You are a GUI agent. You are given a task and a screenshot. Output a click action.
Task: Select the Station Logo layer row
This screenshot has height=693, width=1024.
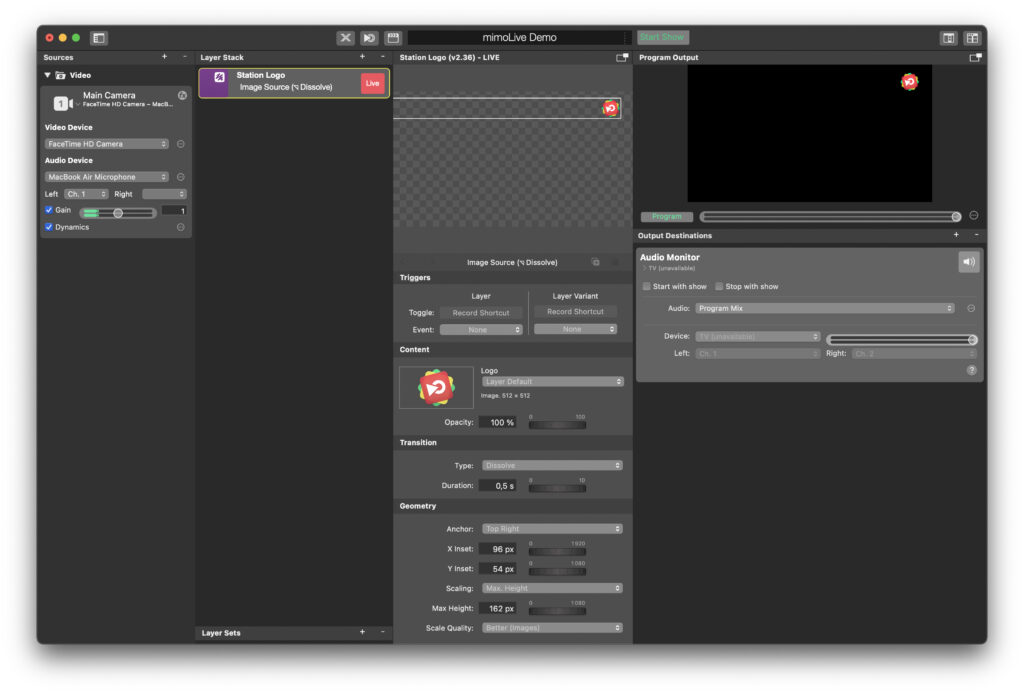coord(294,83)
